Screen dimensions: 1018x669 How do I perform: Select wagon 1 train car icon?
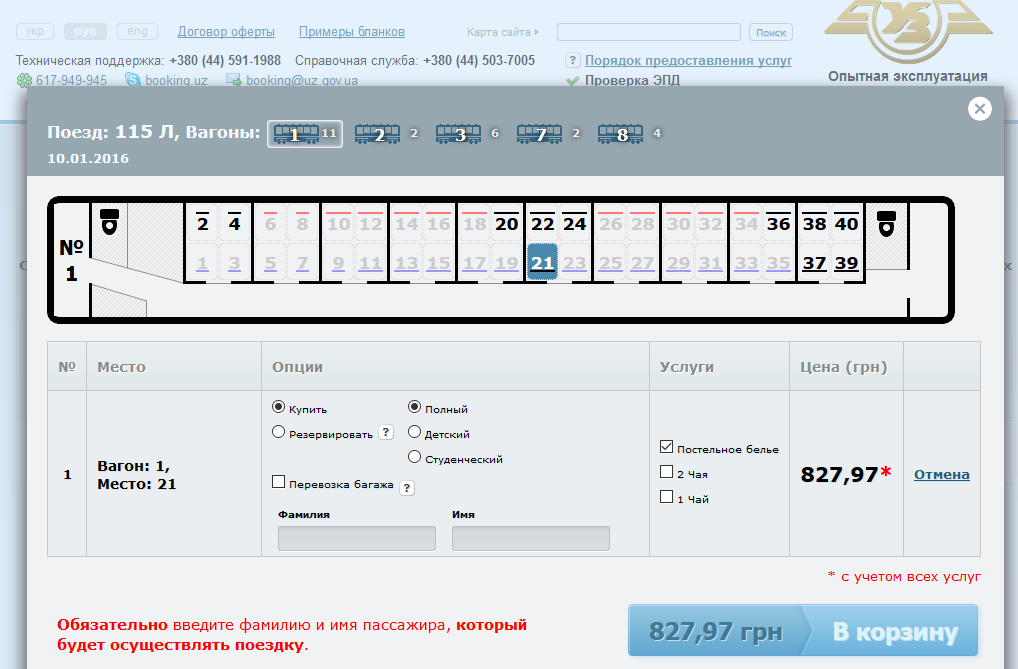pos(295,134)
